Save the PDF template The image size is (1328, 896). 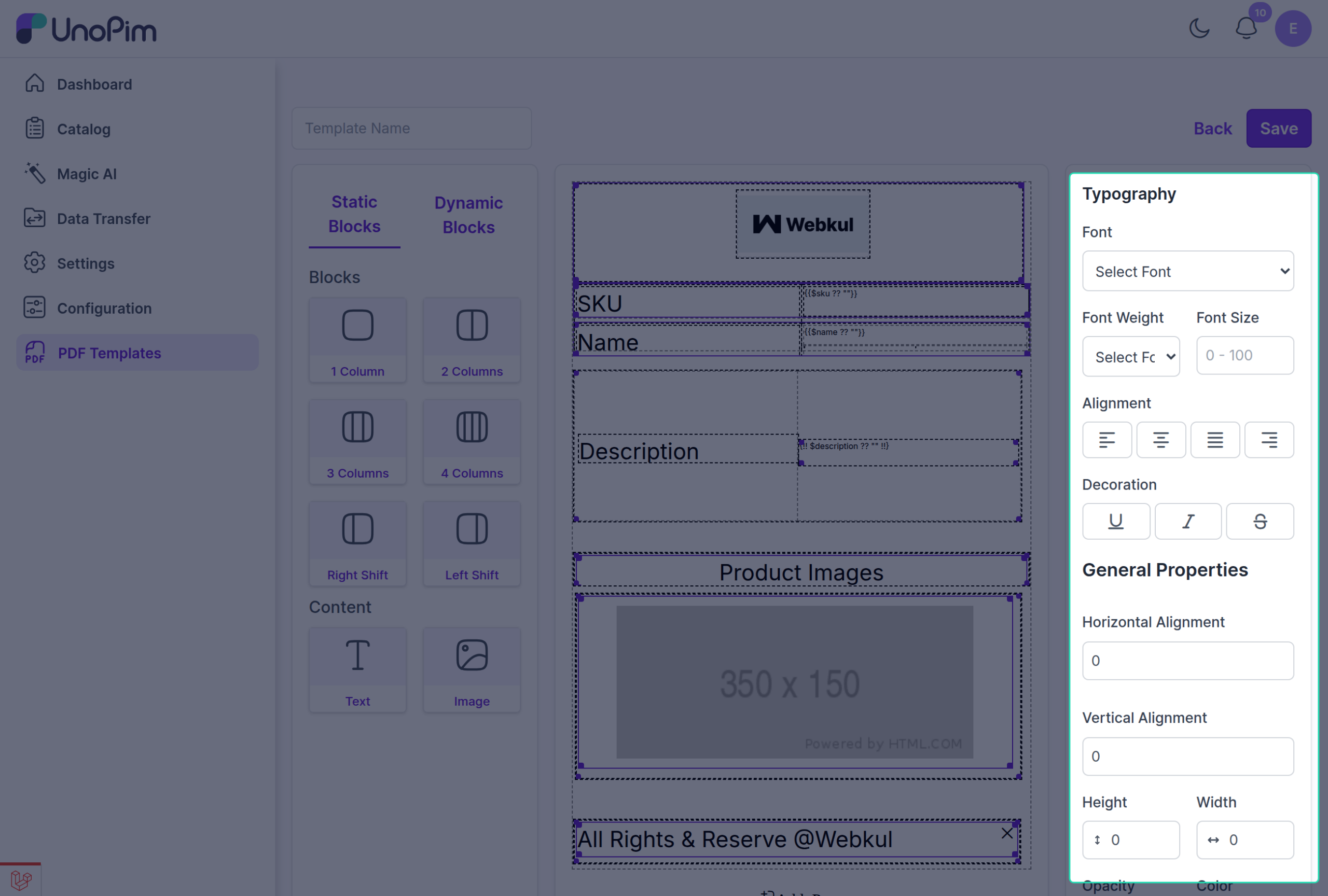click(1278, 128)
